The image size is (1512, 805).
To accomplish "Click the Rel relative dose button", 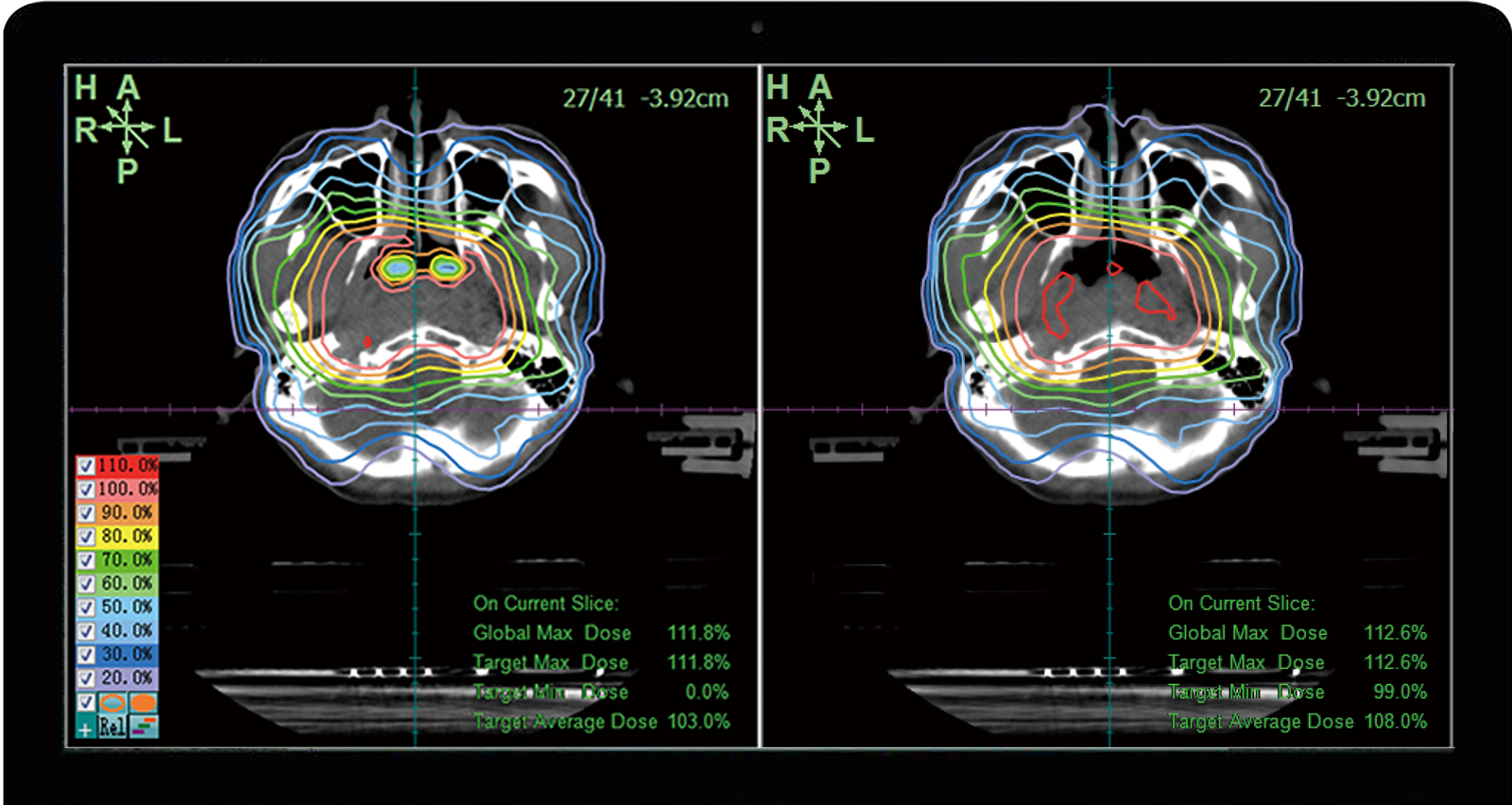I will pyautogui.click(x=112, y=727).
